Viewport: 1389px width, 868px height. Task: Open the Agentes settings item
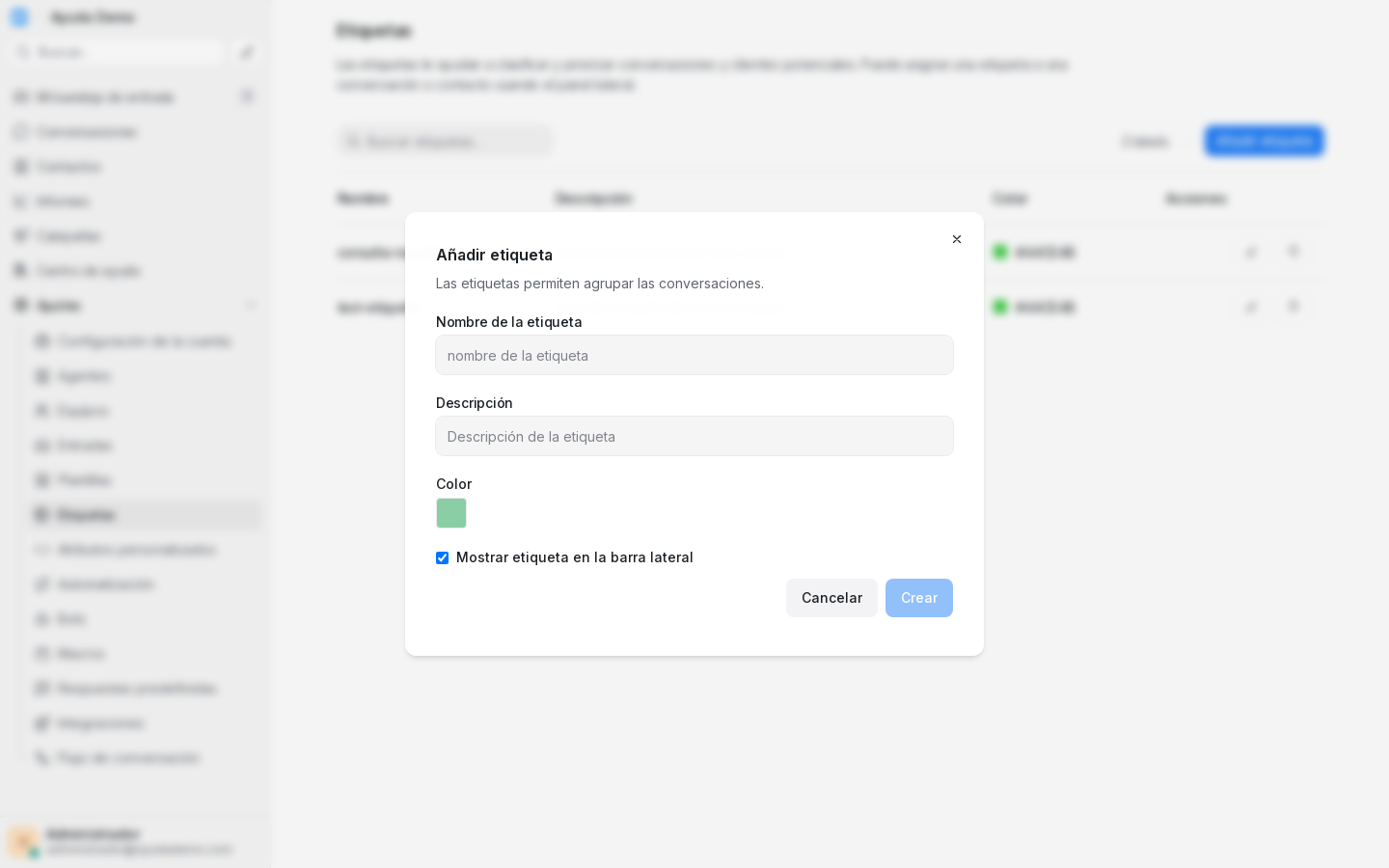[x=145, y=376]
